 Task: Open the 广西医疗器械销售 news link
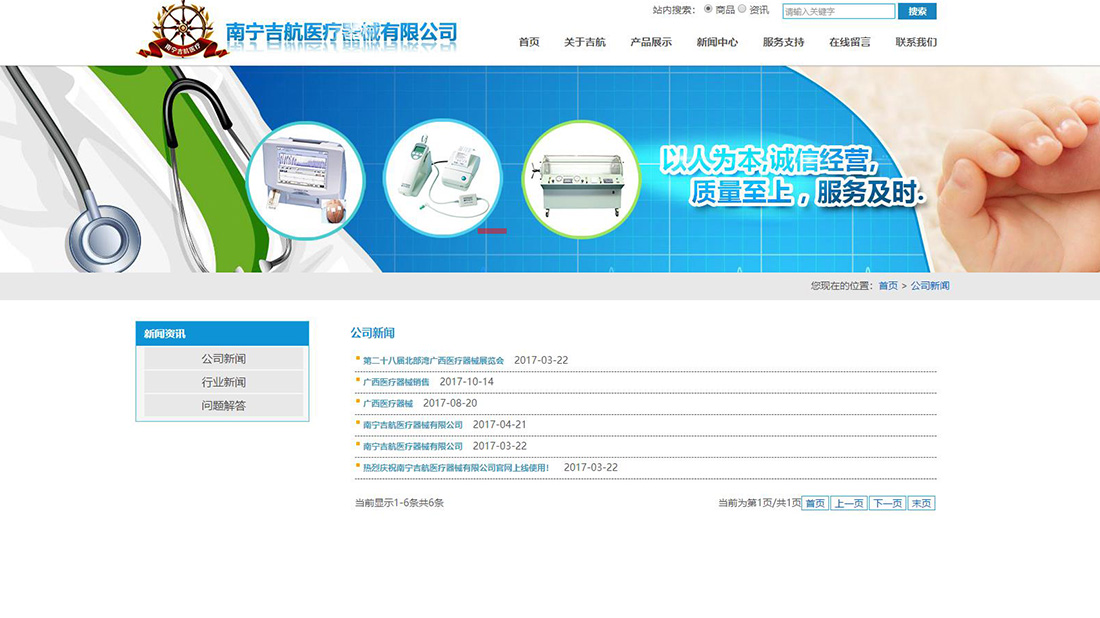point(396,382)
